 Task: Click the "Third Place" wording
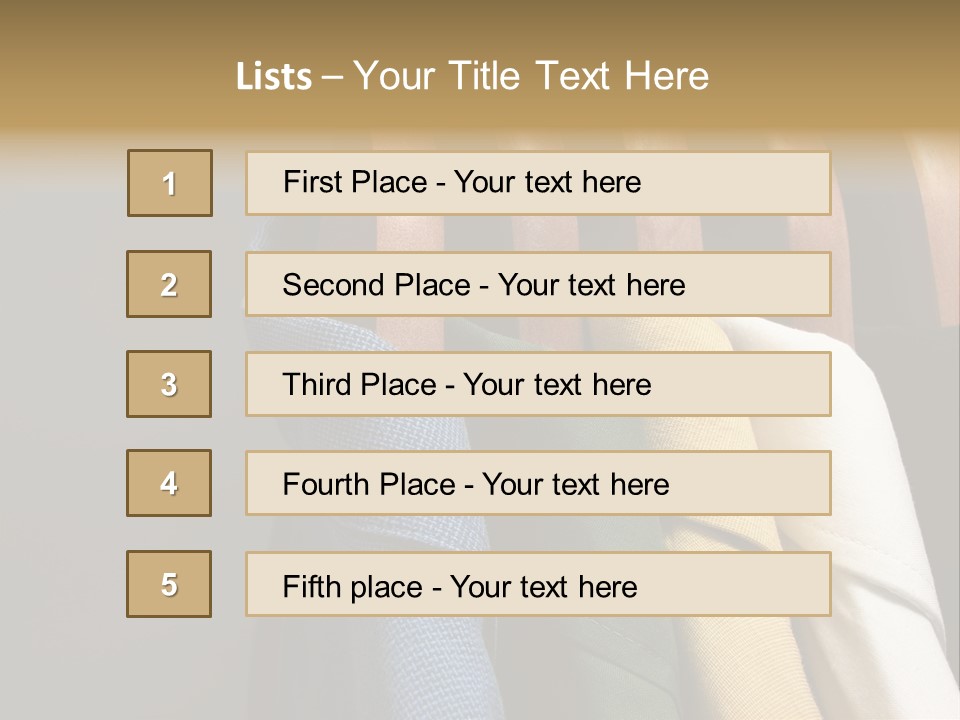(x=359, y=384)
